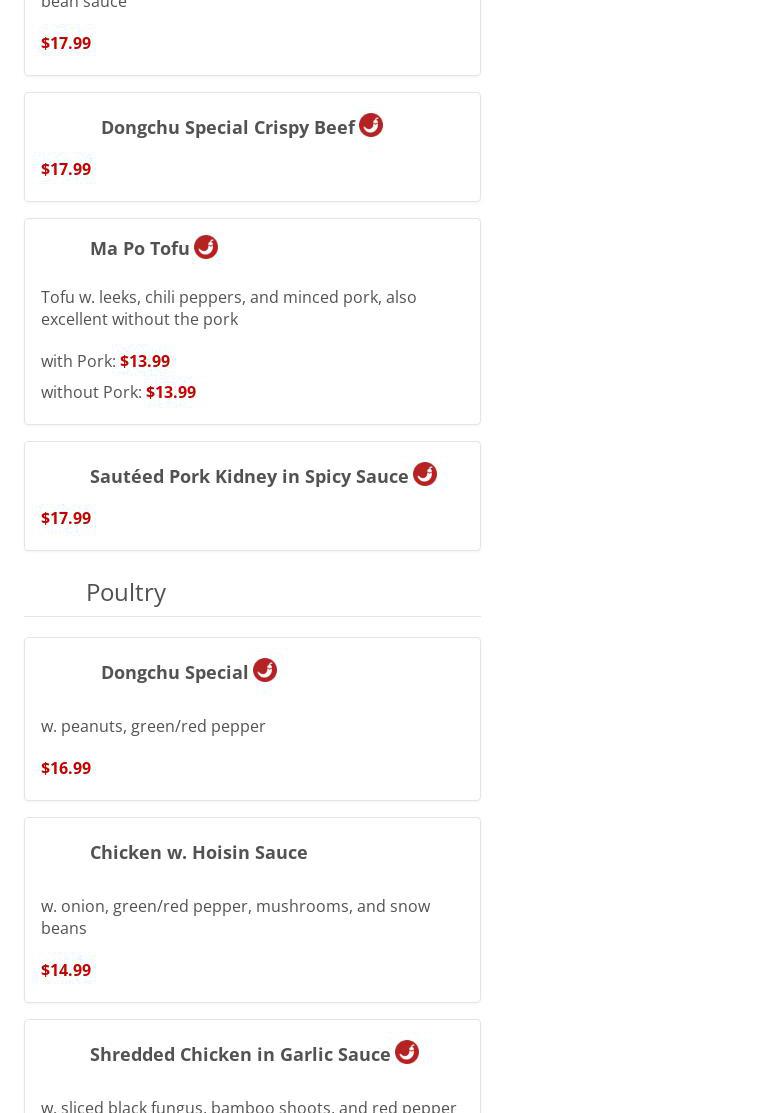Click the spicy chili icon beside Dongchu Special Crispy Beef
Image resolution: width=770 pixels, height=1113 pixels.
(x=371, y=125)
